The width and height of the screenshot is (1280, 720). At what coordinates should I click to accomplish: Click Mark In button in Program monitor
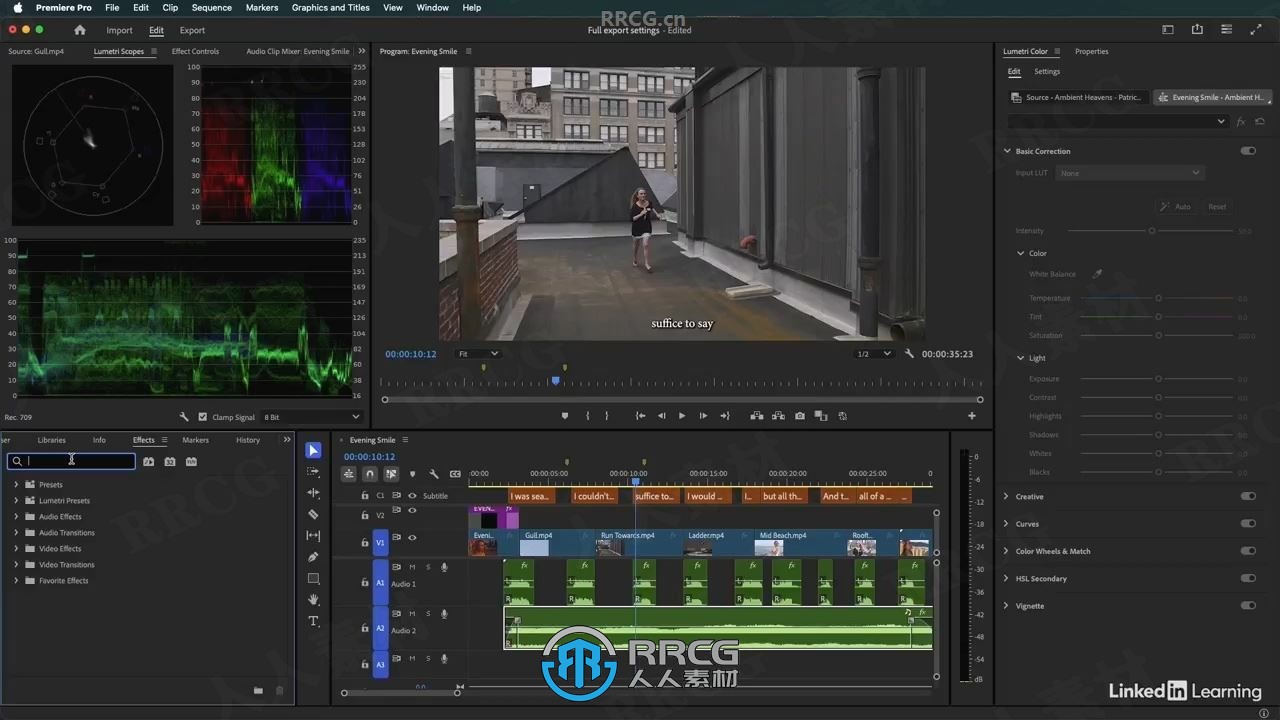(587, 416)
